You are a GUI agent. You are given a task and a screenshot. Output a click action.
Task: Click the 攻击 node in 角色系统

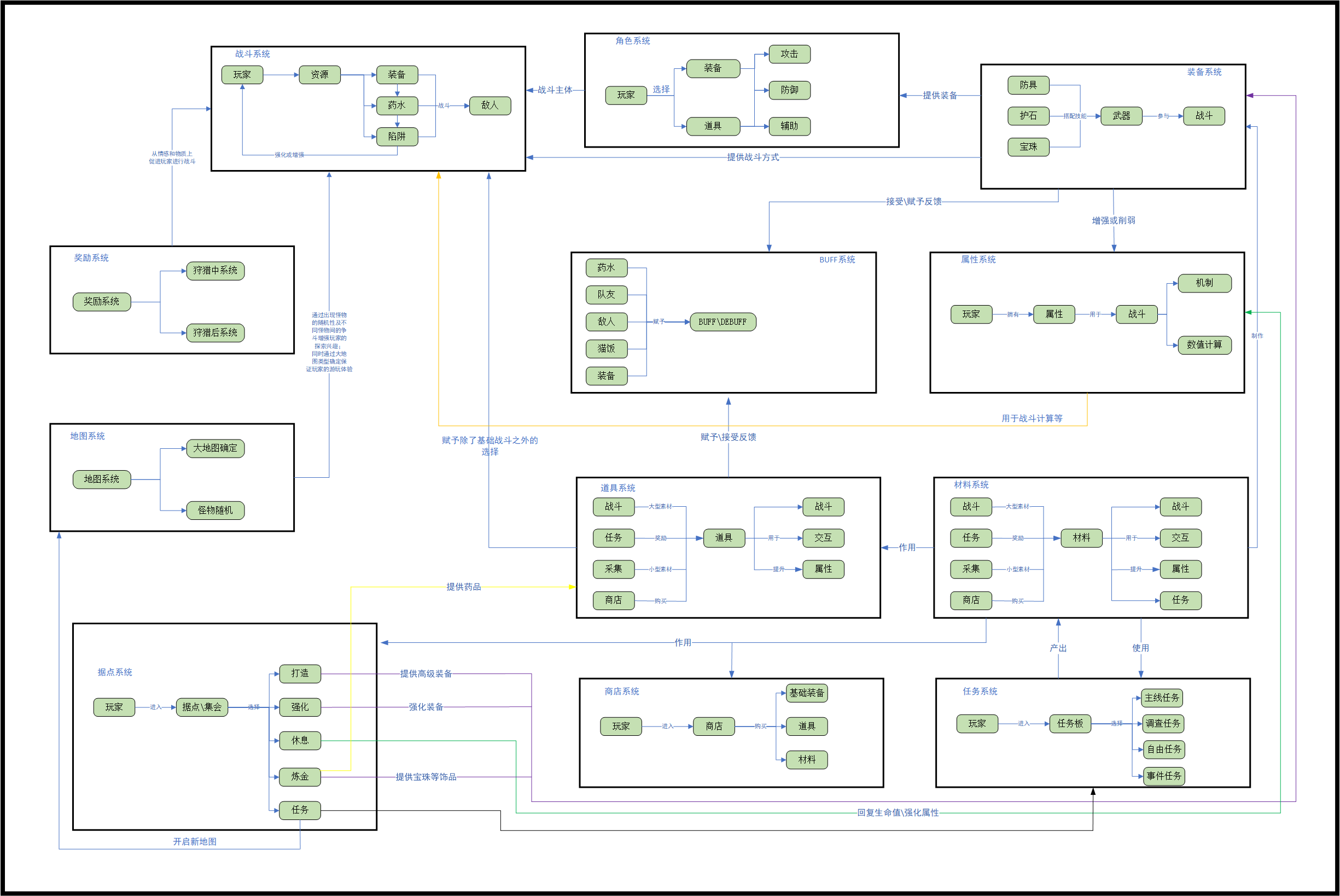pos(789,54)
